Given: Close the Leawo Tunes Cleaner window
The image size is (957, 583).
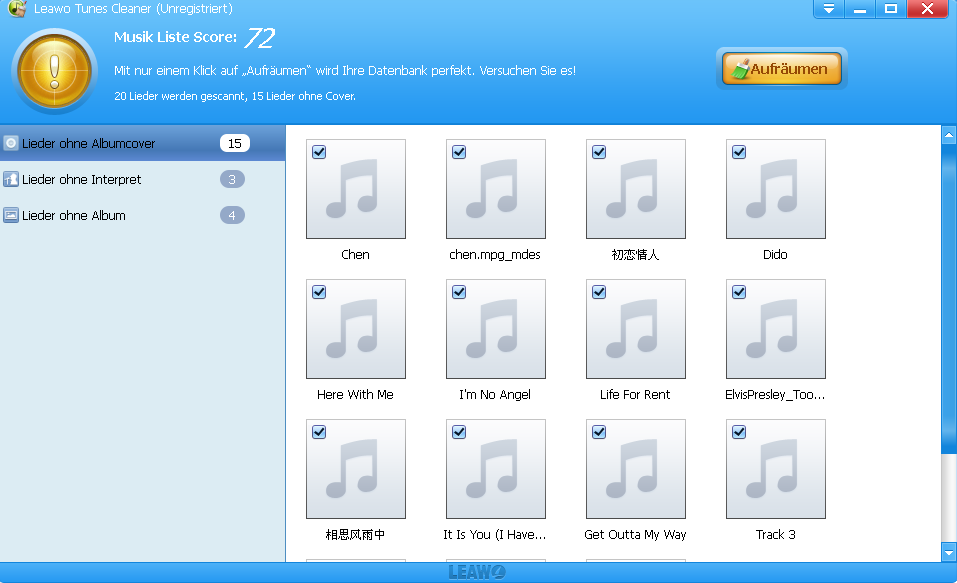Looking at the screenshot, I should point(927,9).
